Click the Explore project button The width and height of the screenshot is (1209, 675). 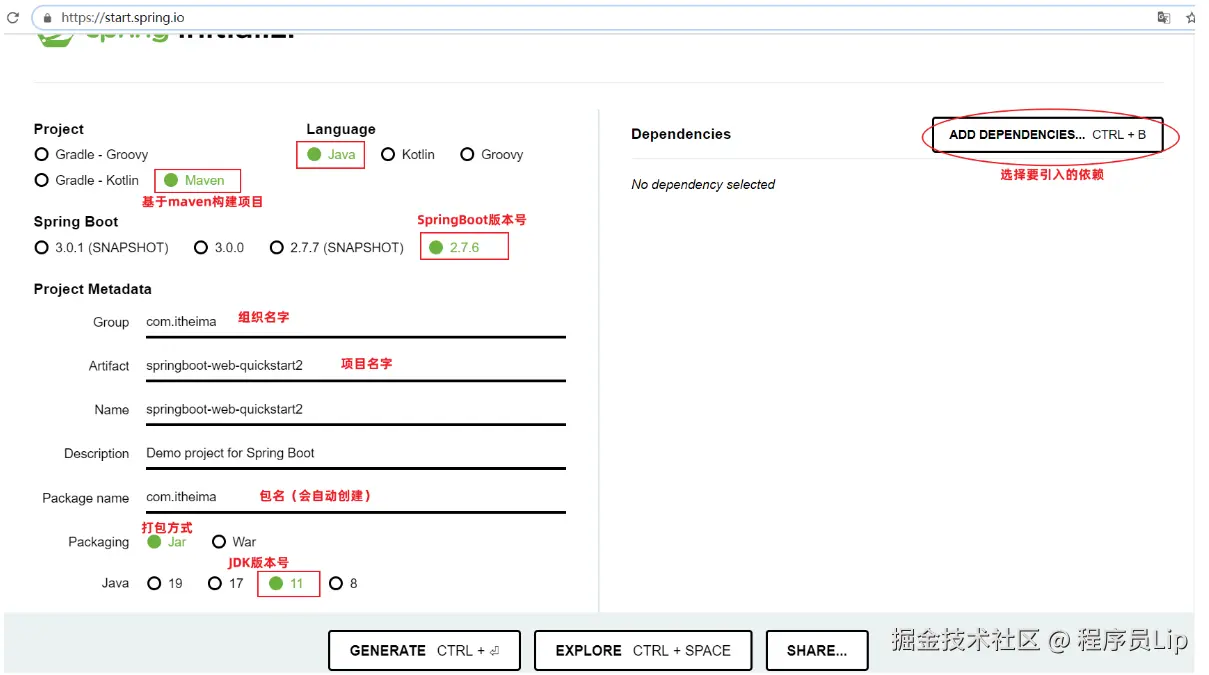643,650
